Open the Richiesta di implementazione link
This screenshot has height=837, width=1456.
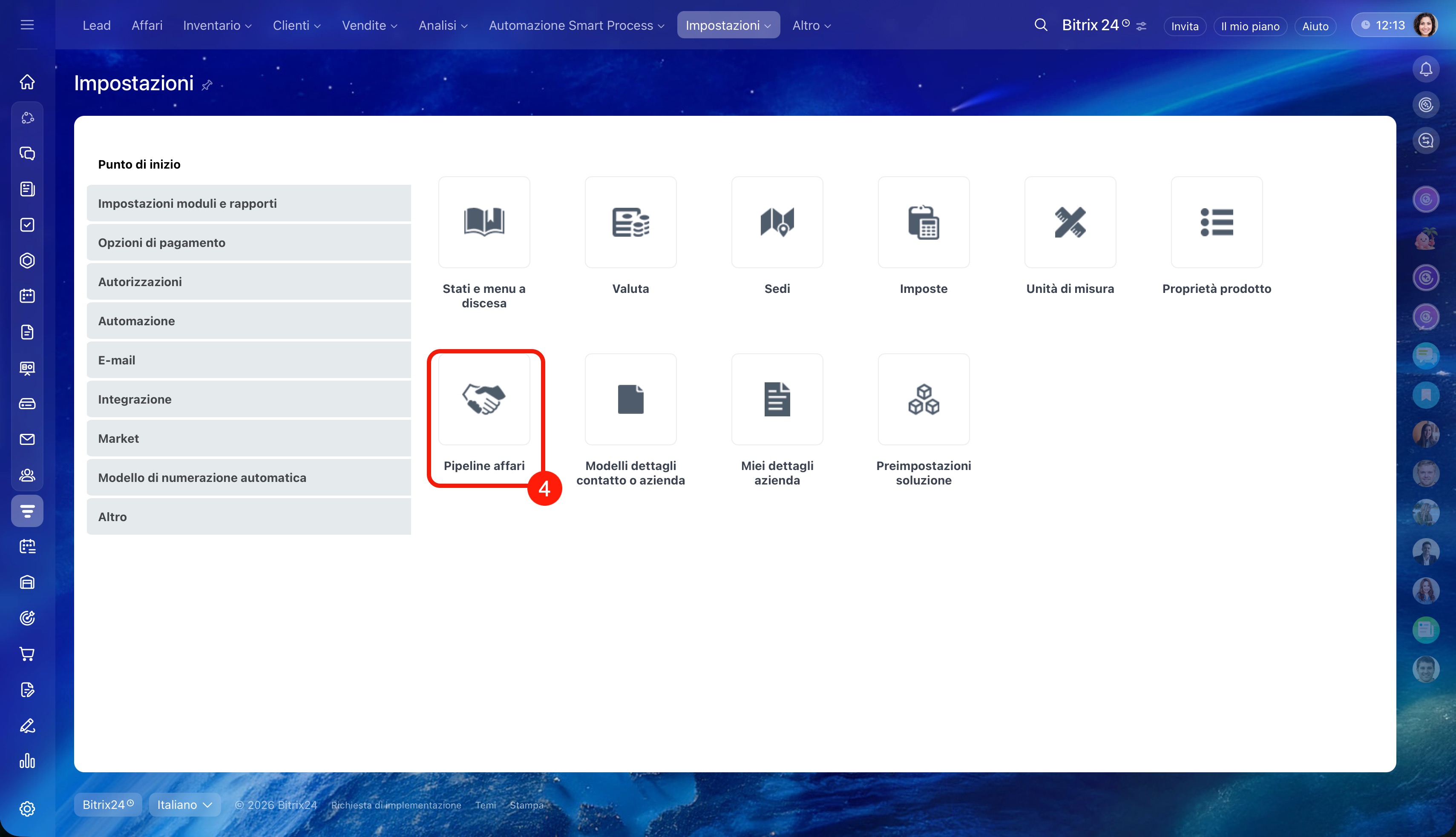396,805
